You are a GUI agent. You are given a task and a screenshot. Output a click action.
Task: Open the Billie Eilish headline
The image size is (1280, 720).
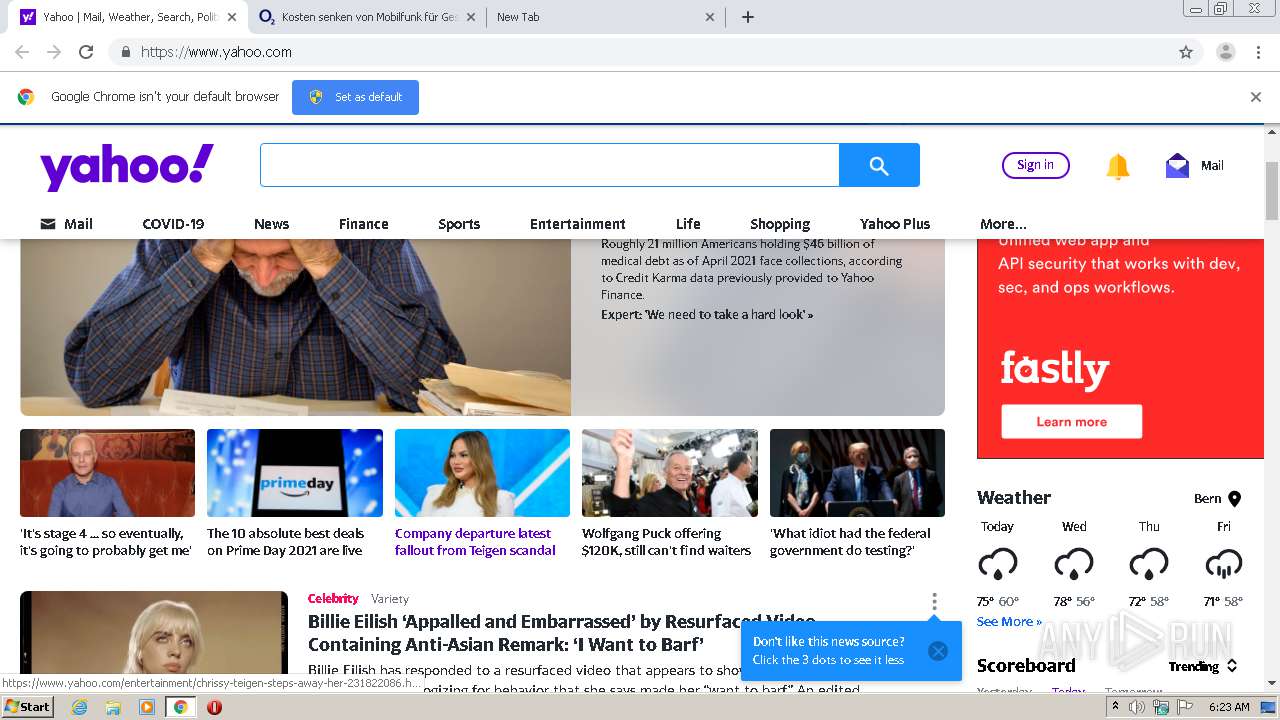(x=561, y=633)
